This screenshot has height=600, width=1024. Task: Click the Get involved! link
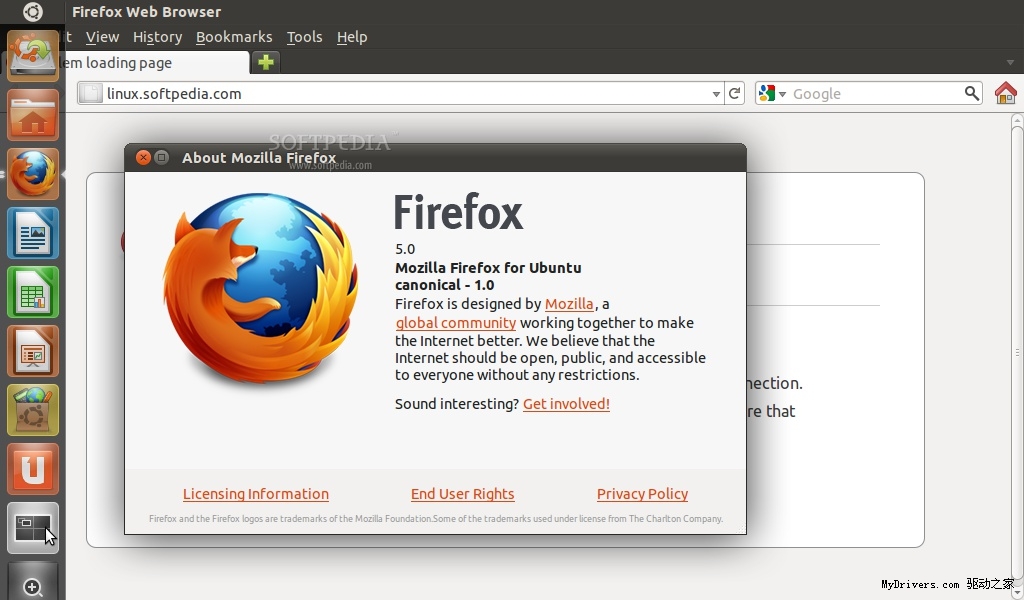(x=566, y=403)
